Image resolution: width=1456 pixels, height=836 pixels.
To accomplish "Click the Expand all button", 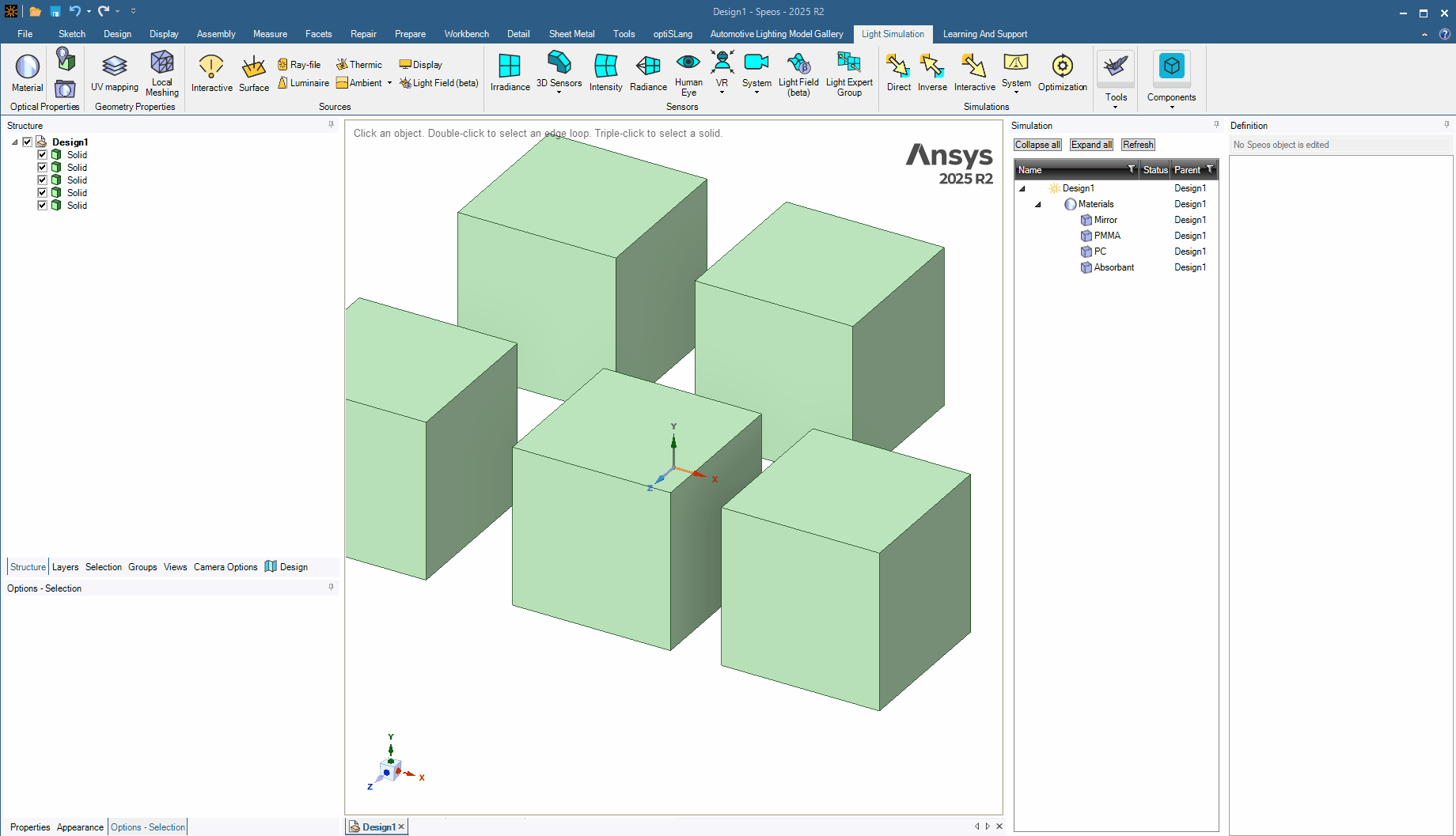I will click(x=1091, y=145).
